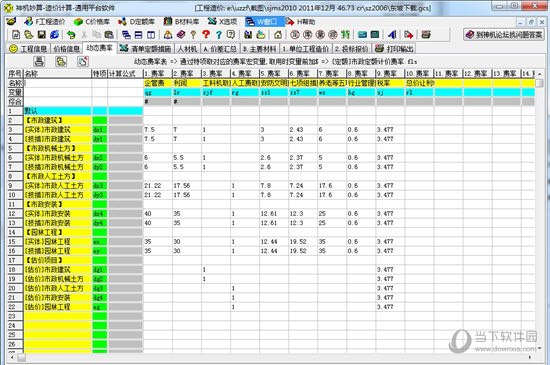Click the horizontal scrollbar right arrow
550x365 pixels.
tap(530, 357)
